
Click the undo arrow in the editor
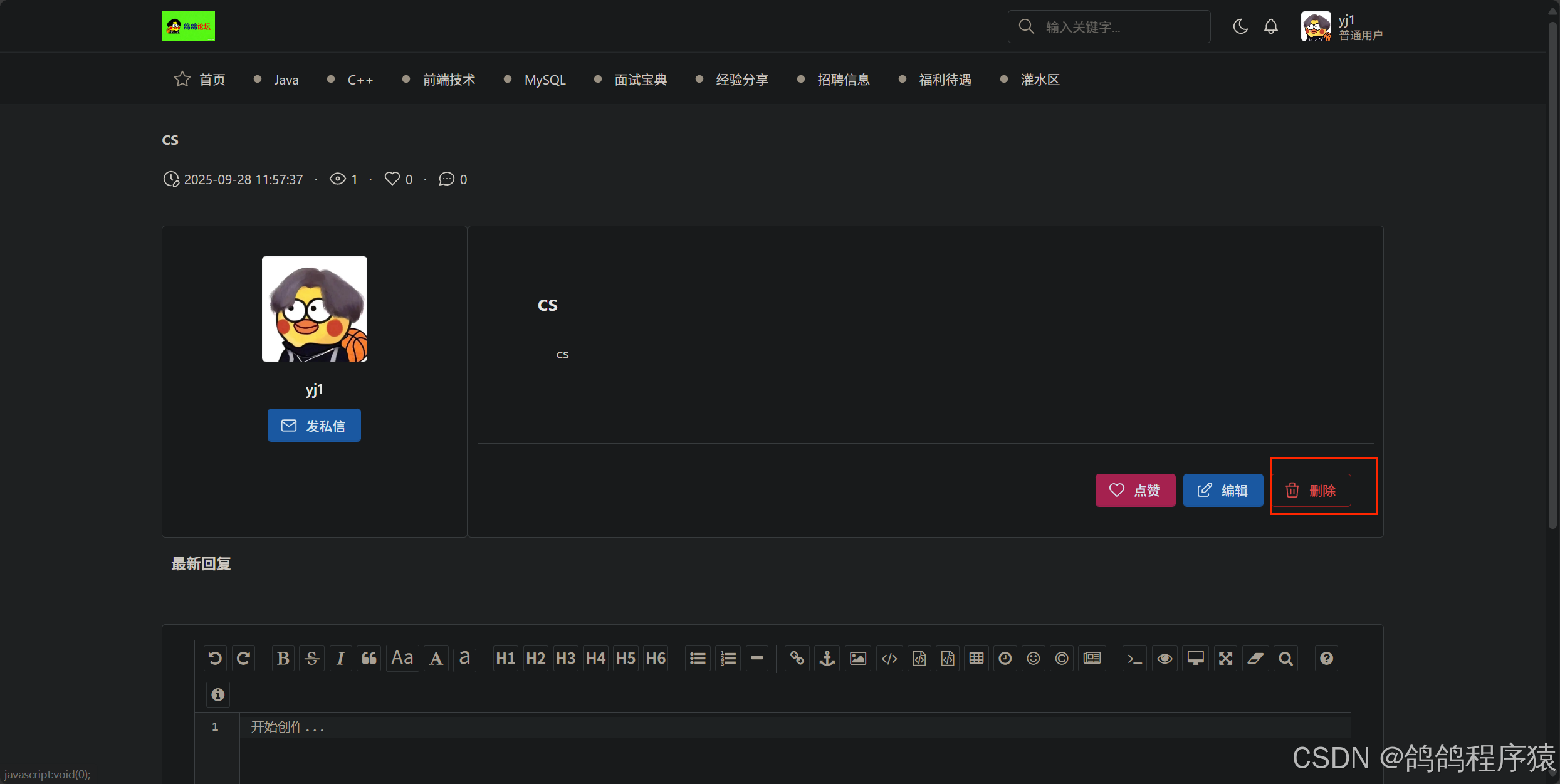(x=215, y=658)
